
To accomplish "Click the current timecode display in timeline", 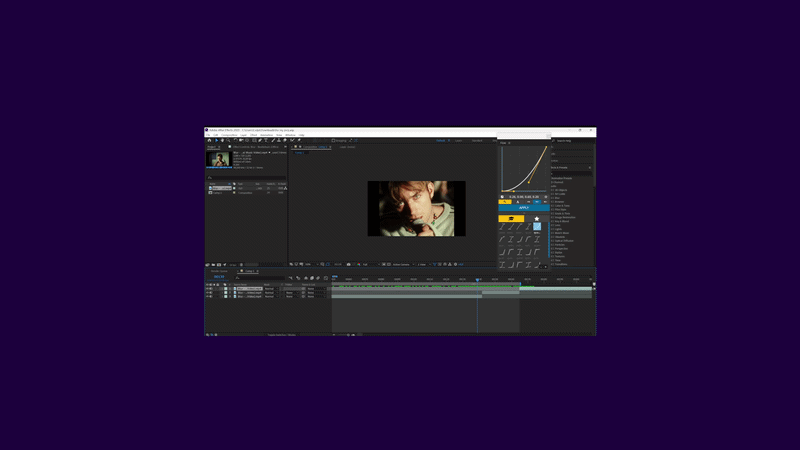I will pos(219,277).
